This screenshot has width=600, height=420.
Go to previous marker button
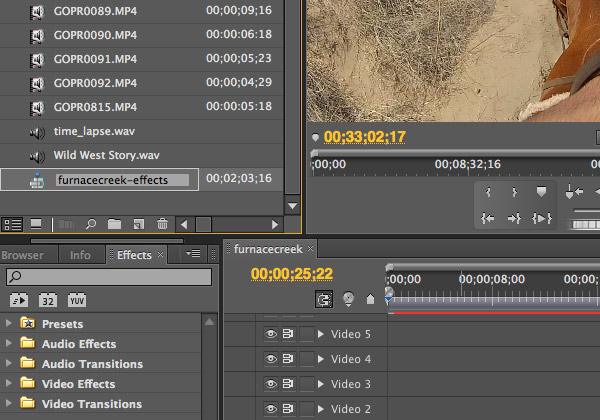574,191
